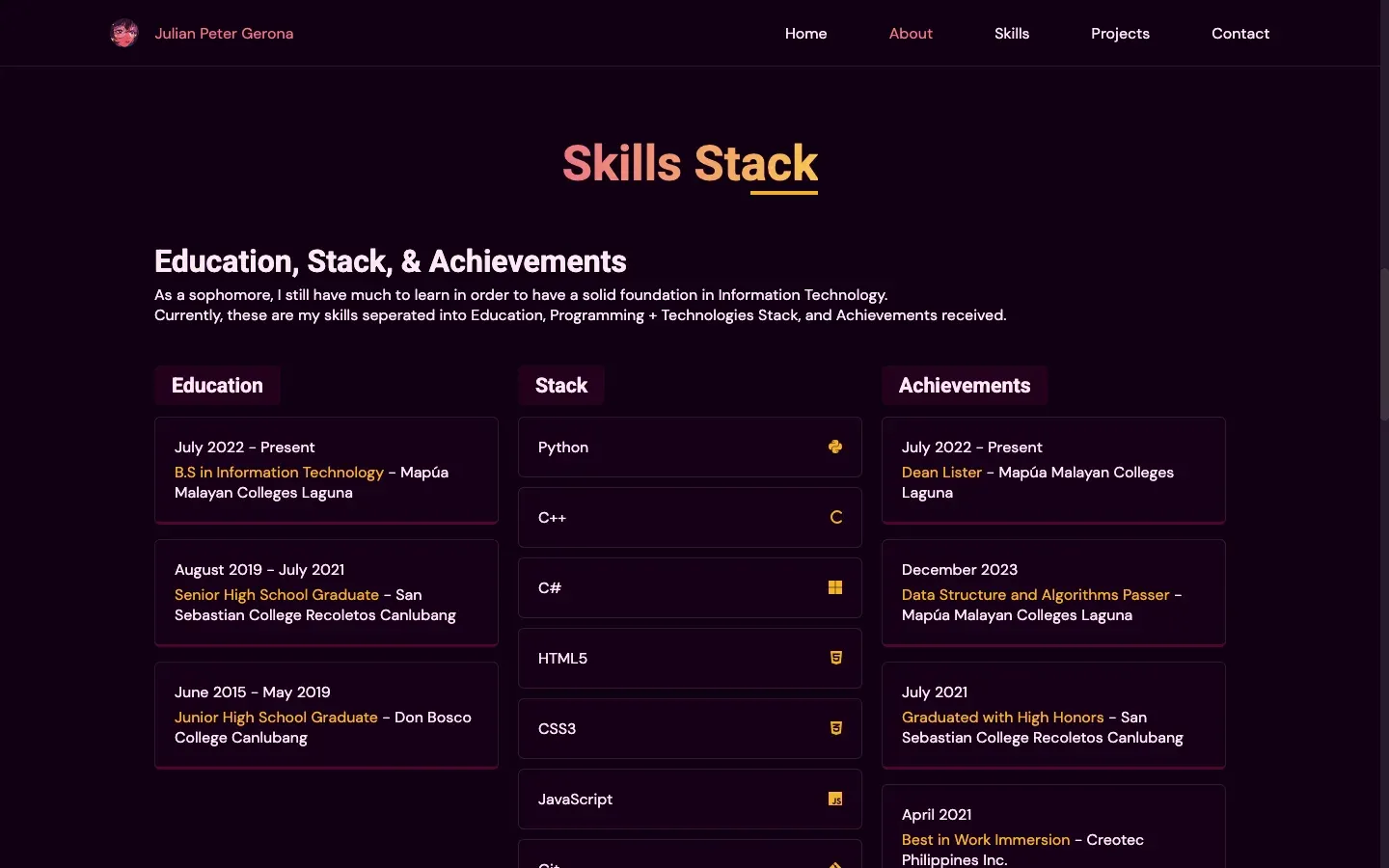Click the avatar logo in the header
Viewport: 1389px width, 868px height.
(124, 33)
